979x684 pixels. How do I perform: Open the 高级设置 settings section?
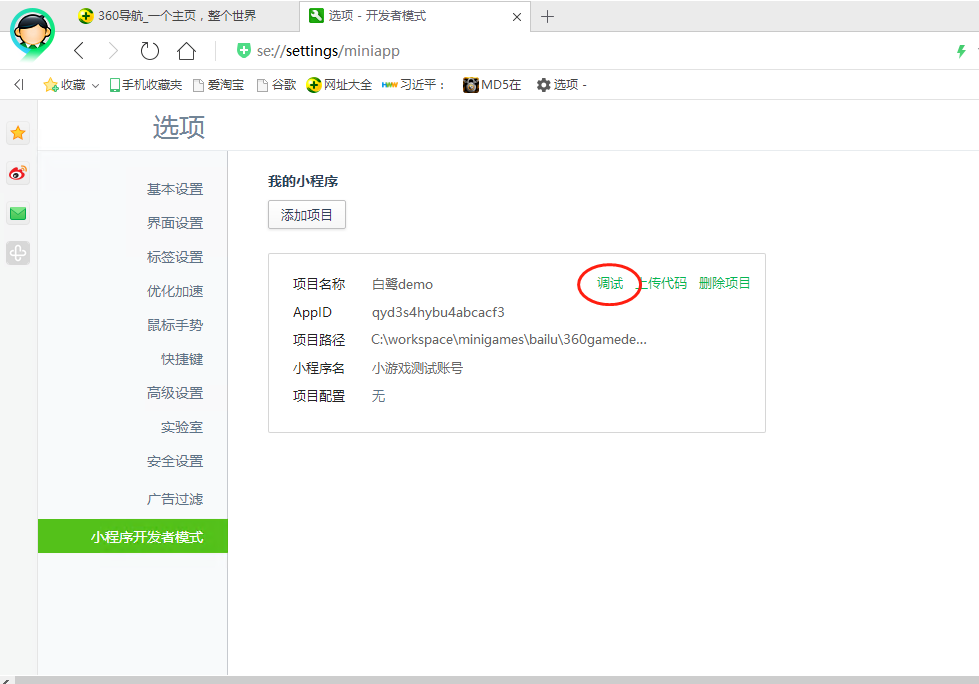[174, 393]
